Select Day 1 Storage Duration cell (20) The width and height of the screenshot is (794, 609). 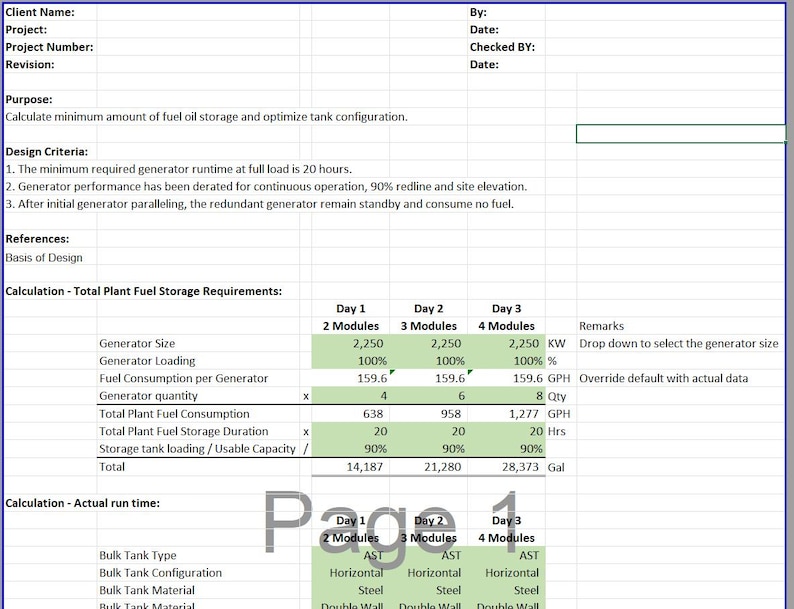[x=351, y=431]
